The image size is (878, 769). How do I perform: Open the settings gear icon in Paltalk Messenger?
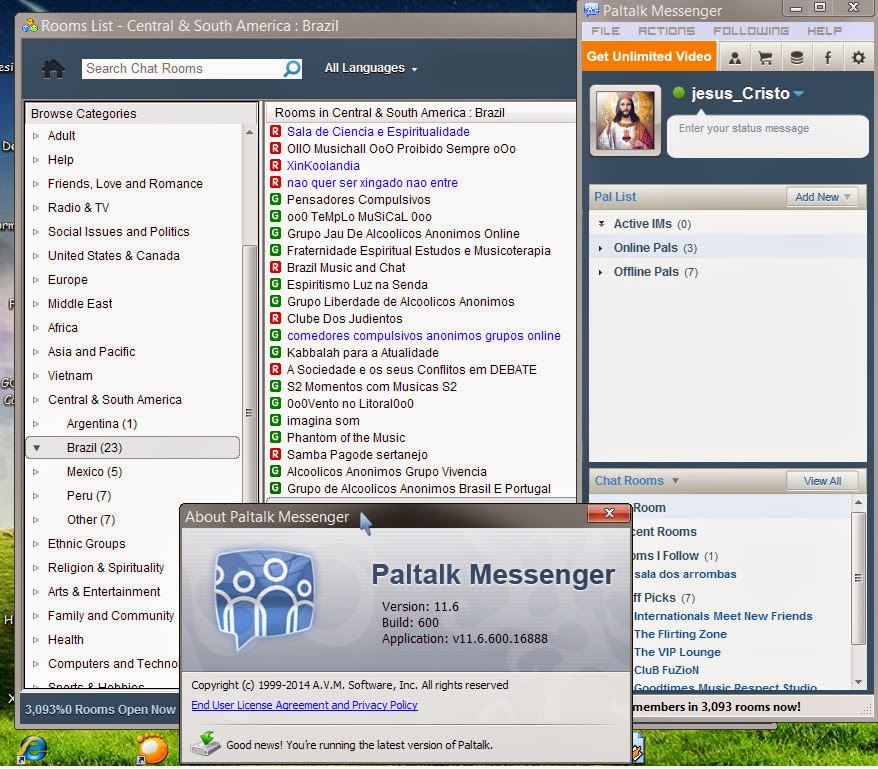coord(858,58)
